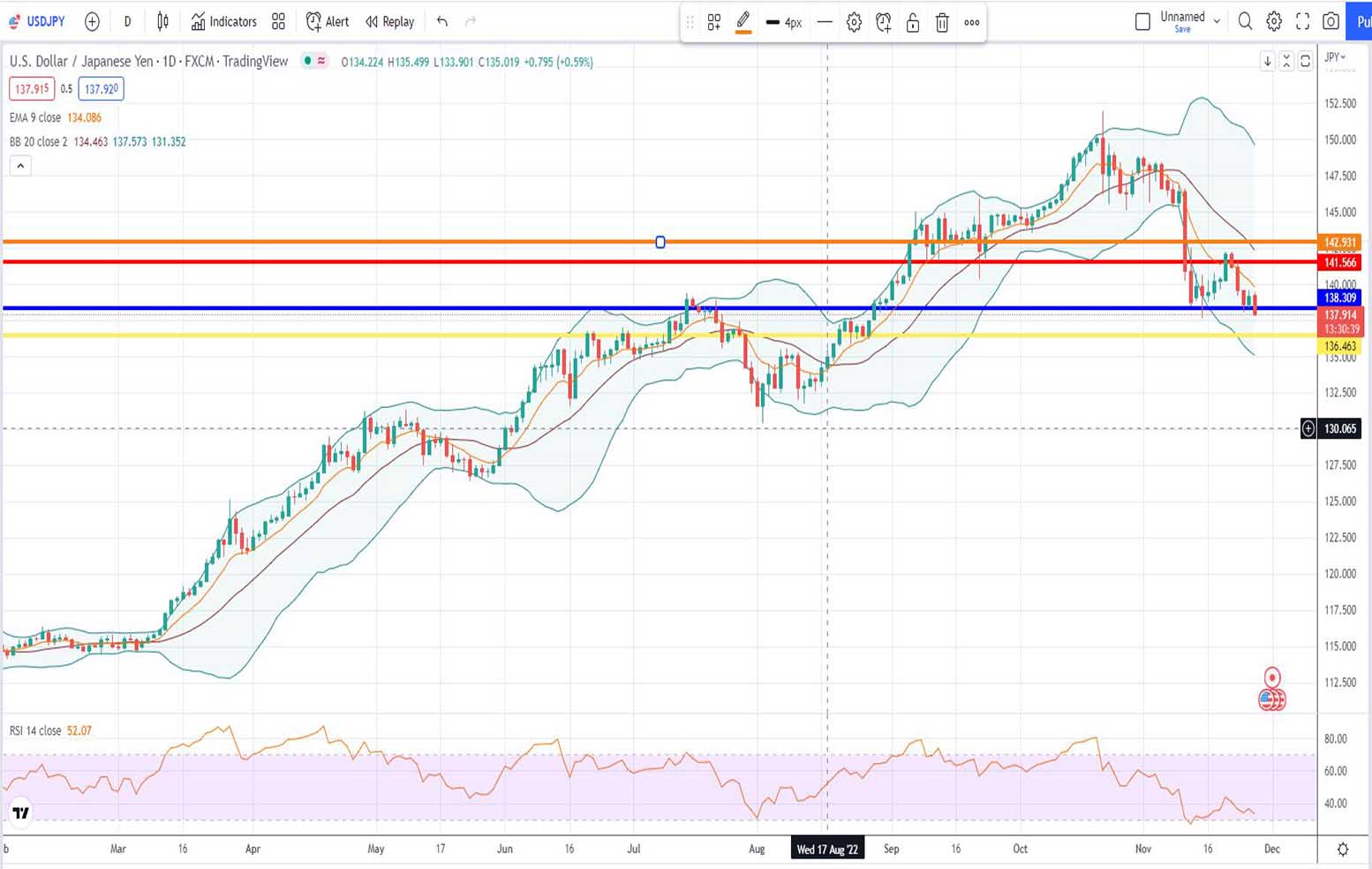Screen dimensions: 1372x869
Task: Click the undo arrow in top toolbar
Action: coord(442,21)
